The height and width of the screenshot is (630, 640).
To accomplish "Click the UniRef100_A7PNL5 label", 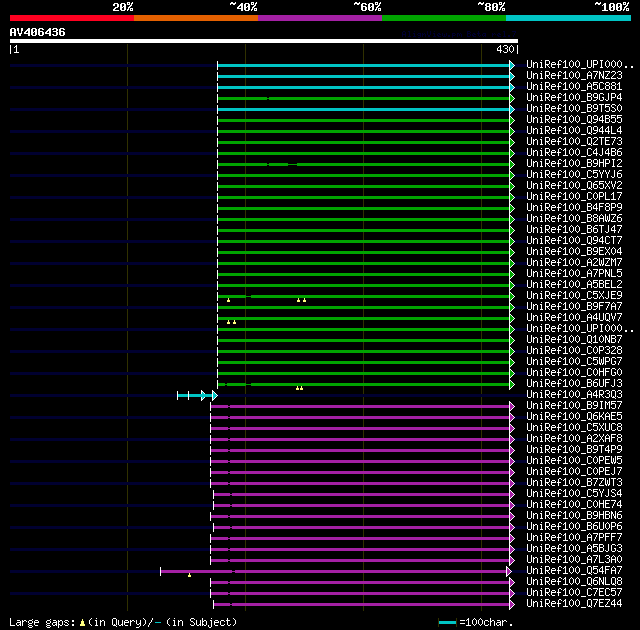I will (x=574, y=274).
